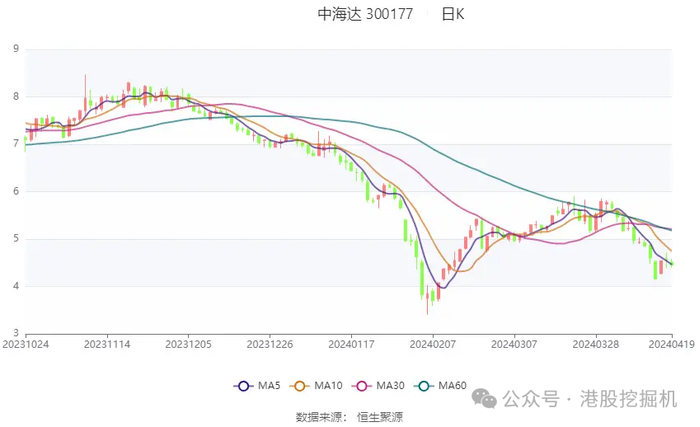This screenshot has width=700, height=427.
Task: Click the 恒生聚源 data source label
Action: click(x=381, y=416)
